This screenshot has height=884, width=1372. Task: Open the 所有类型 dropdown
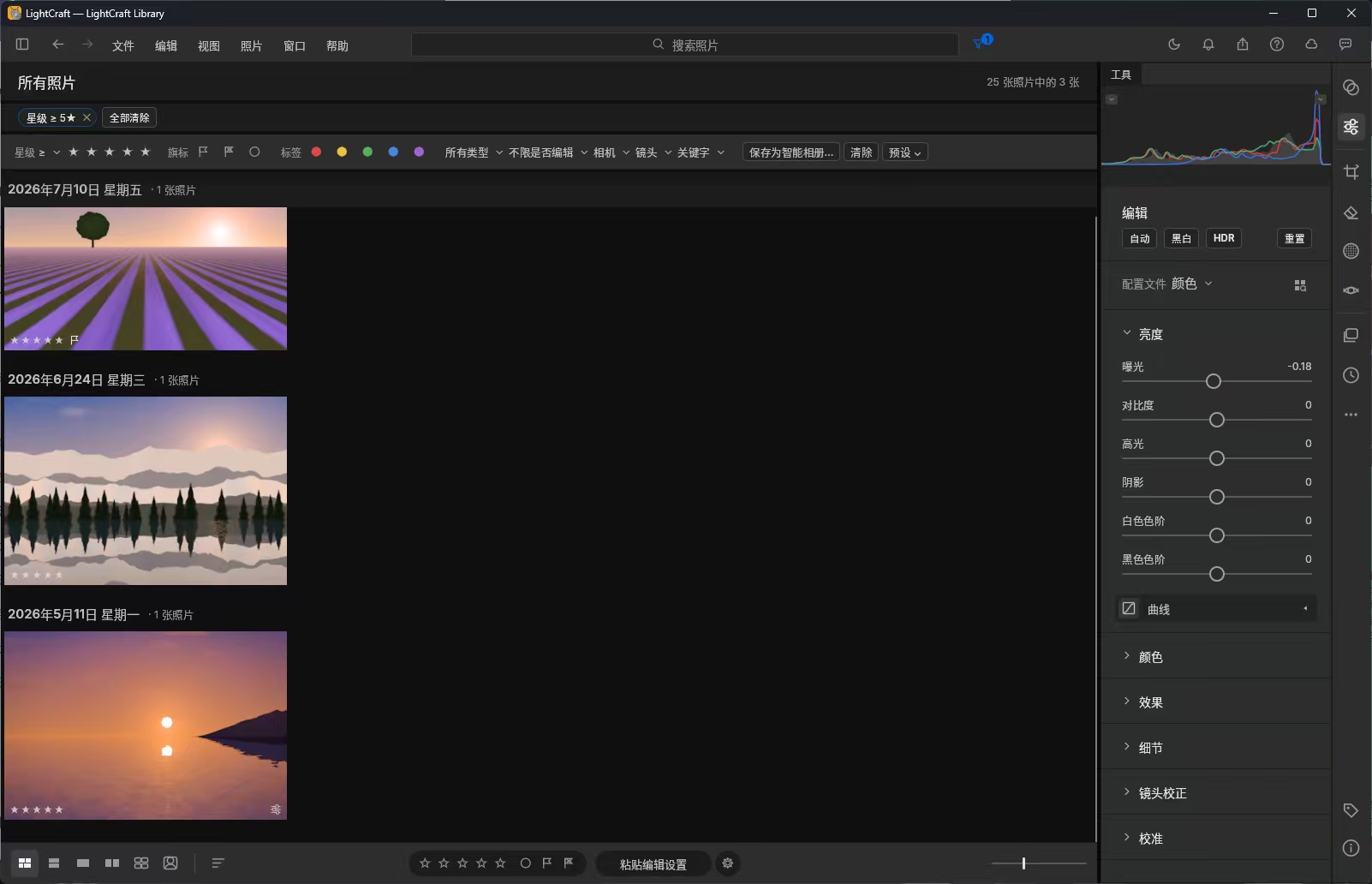pyautogui.click(x=474, y=152)
